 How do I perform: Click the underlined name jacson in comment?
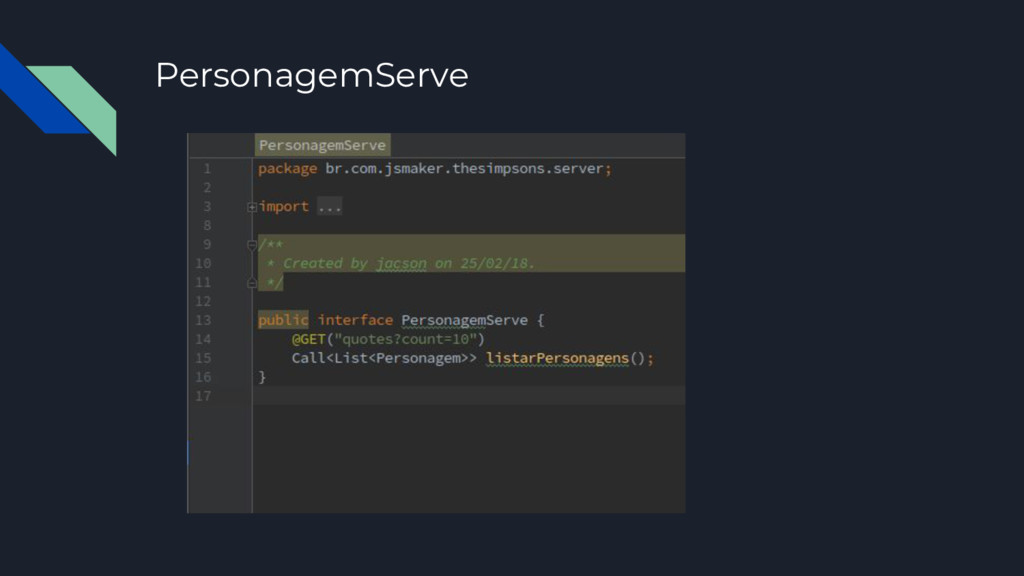[x=401, y=263]
